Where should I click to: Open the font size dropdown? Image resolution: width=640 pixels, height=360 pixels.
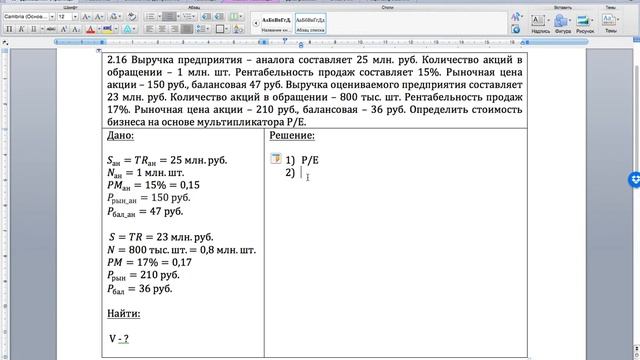pos(75,17)
